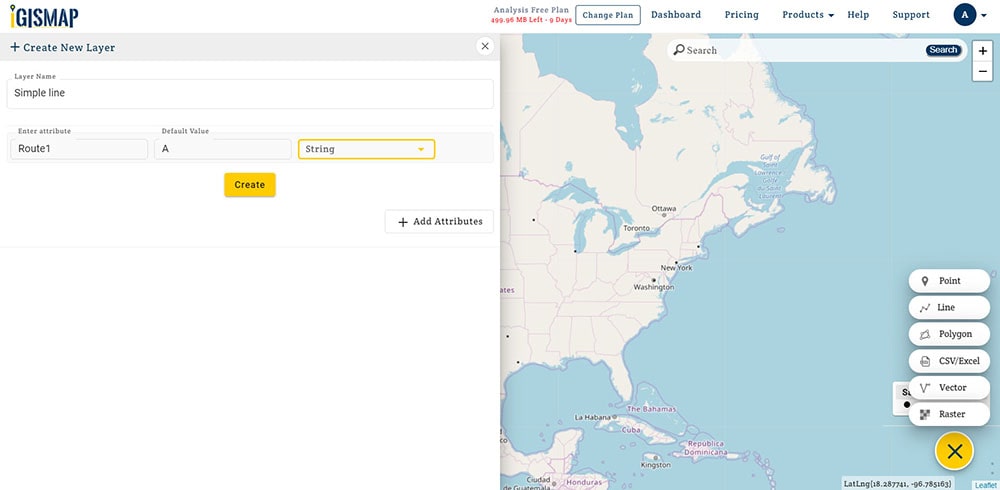Click the user avatar A

click(x=964, y=15)
